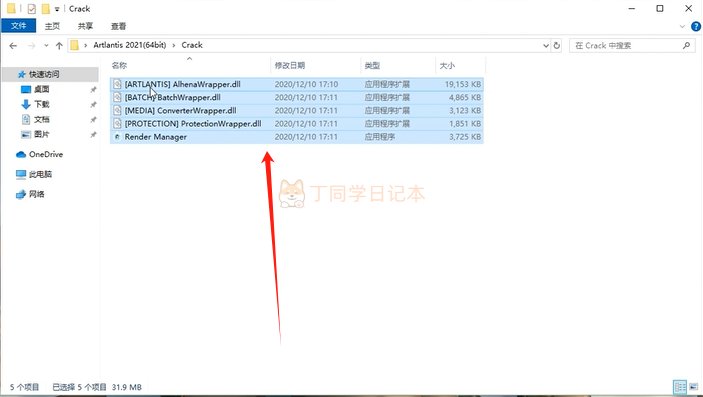Click the 4,865 KB size cell
The width and height of the screenshot is (703, 397).
tap(465, 97)
